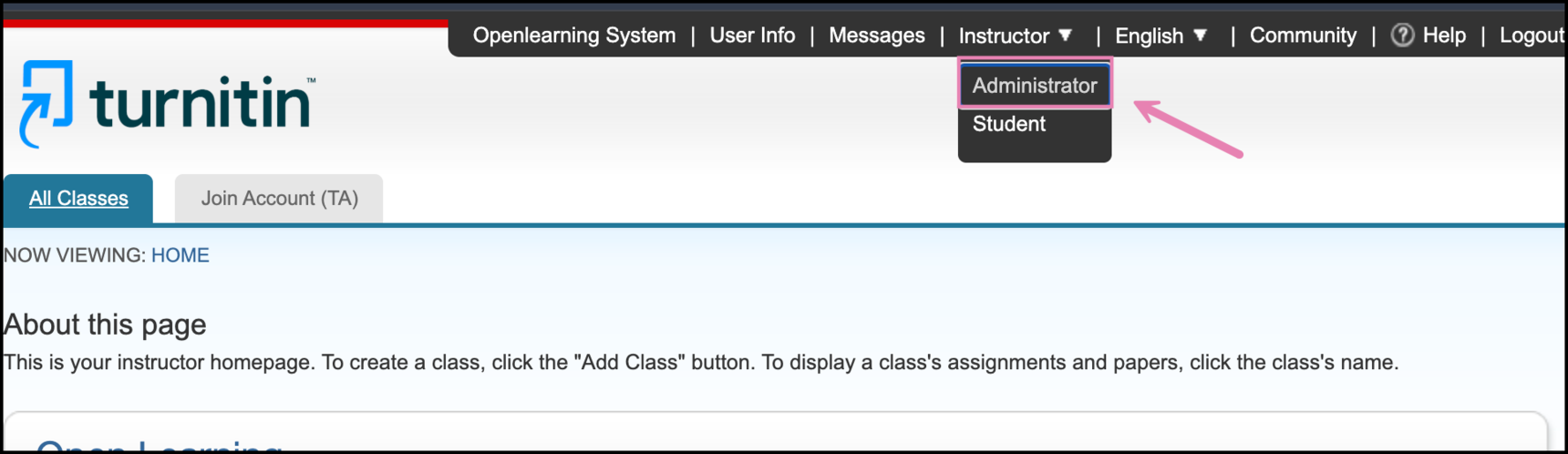The image size is (1568, 454).
Task: Open the English language menu label
Action: (x=1149, y=36)
